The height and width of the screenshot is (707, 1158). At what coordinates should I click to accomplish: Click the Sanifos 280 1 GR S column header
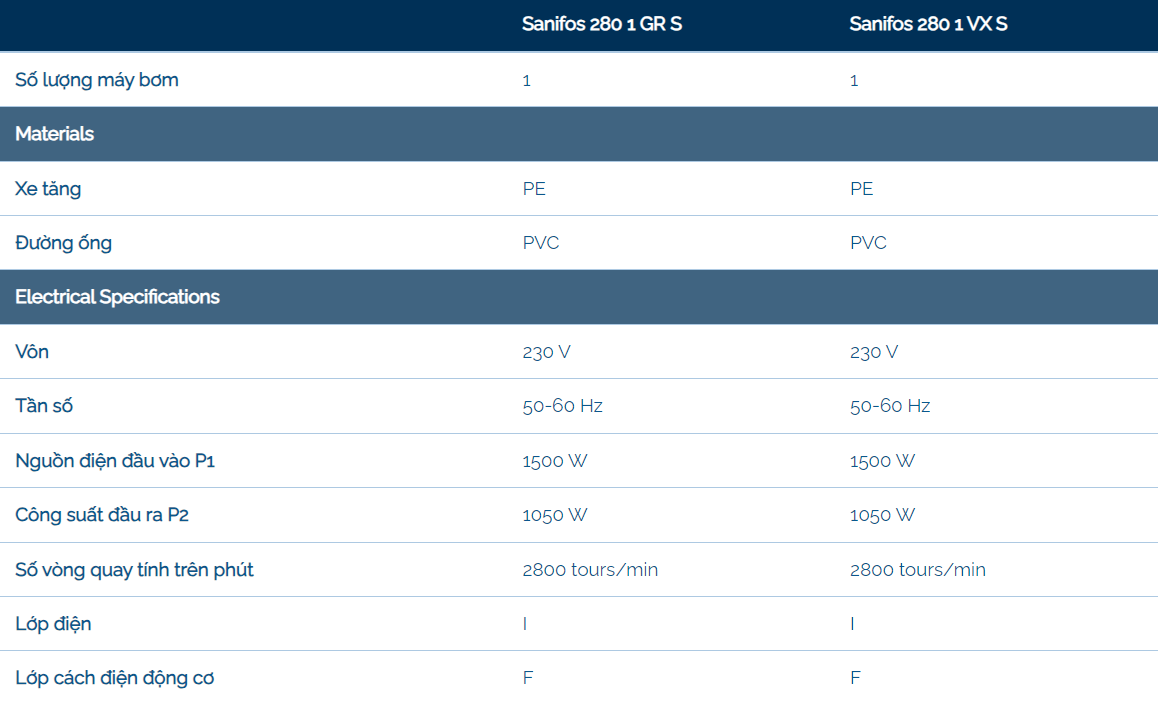tap(601, 24)
